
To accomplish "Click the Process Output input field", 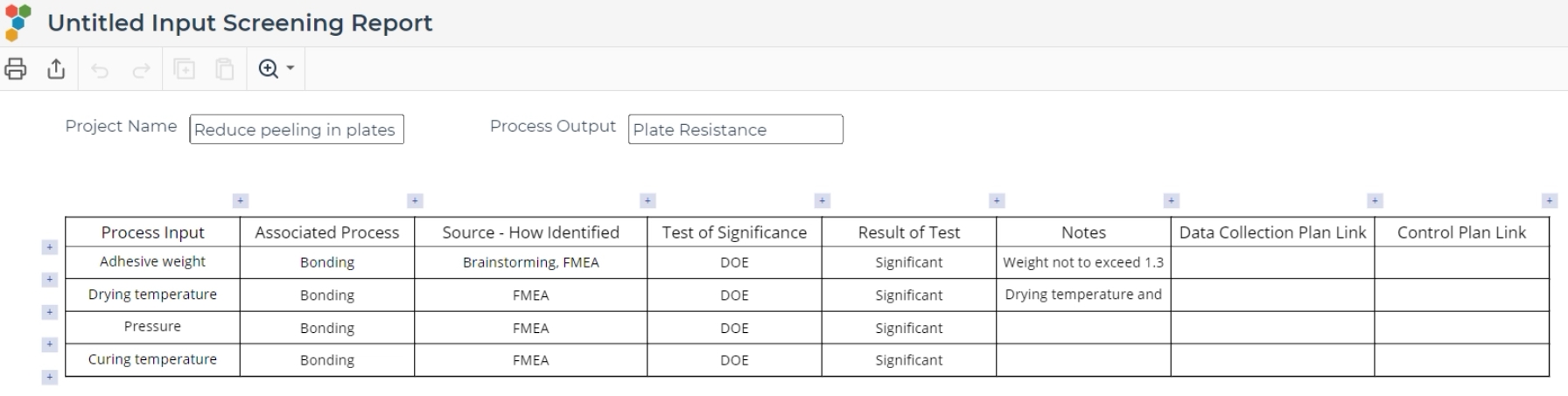I will pos(735,129).
